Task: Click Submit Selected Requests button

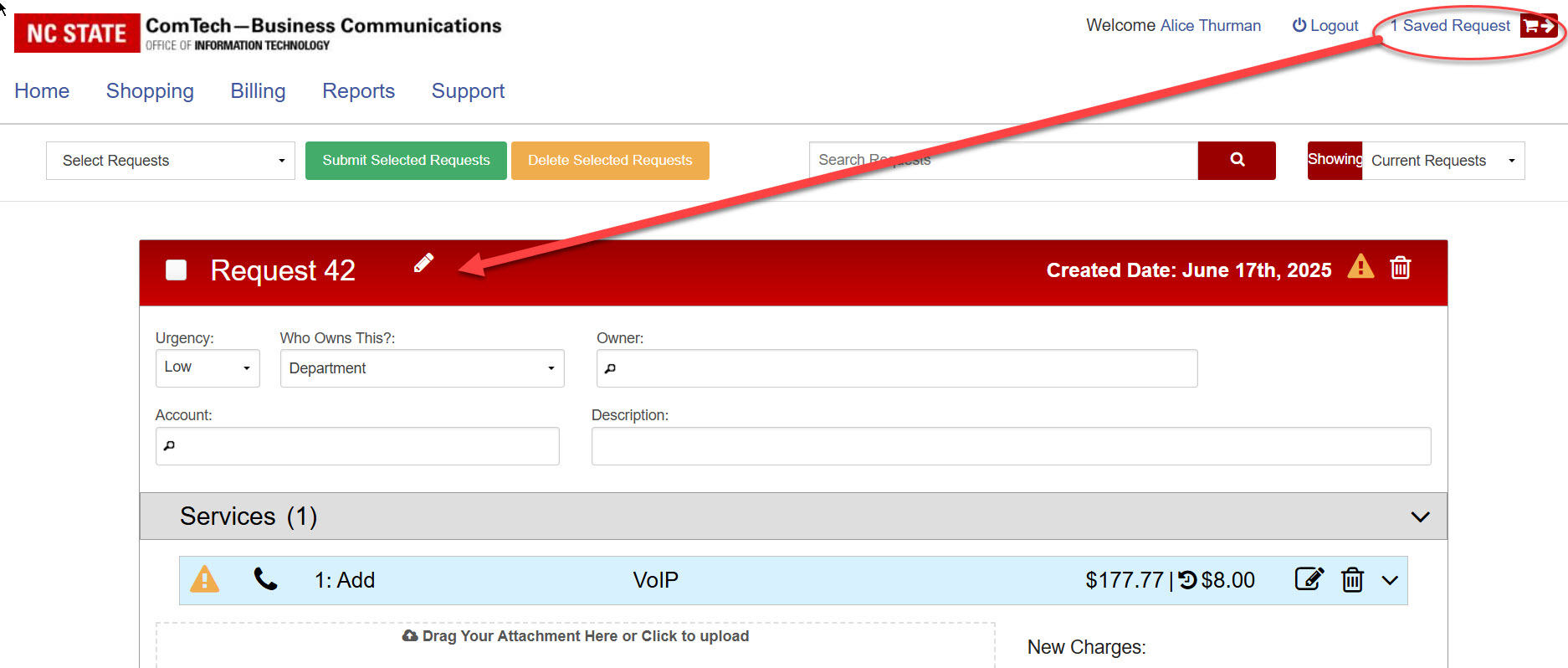Action: [x=406, y=161]
